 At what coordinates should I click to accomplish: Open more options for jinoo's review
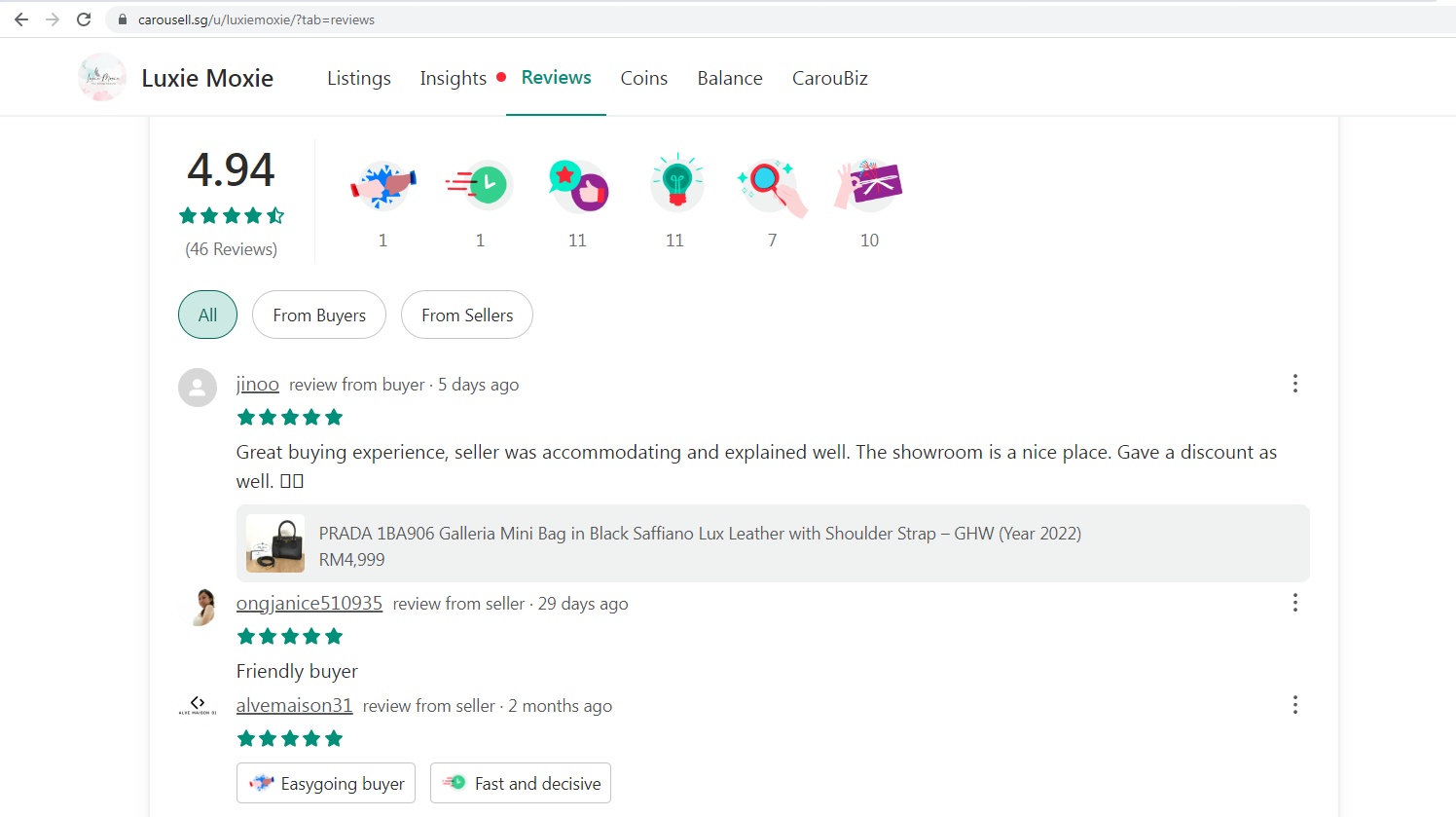pyautogui.click(x=1295, y=384)
